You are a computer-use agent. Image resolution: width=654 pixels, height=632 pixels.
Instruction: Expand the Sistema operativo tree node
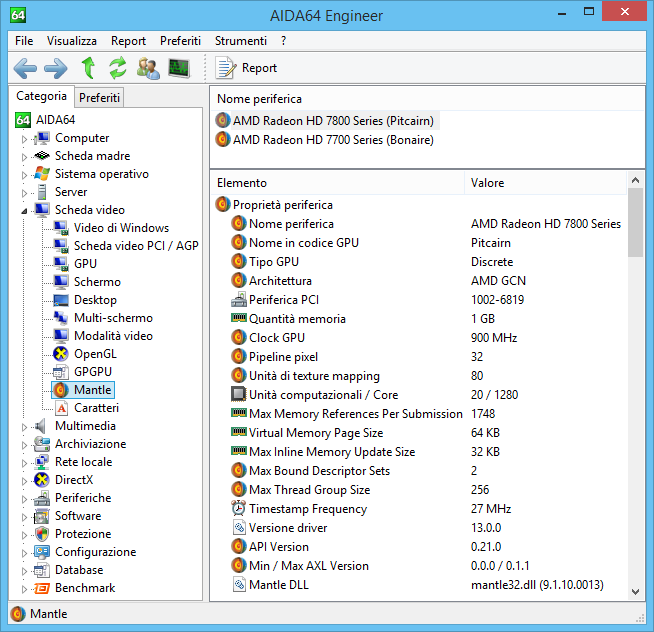[24, 175]
